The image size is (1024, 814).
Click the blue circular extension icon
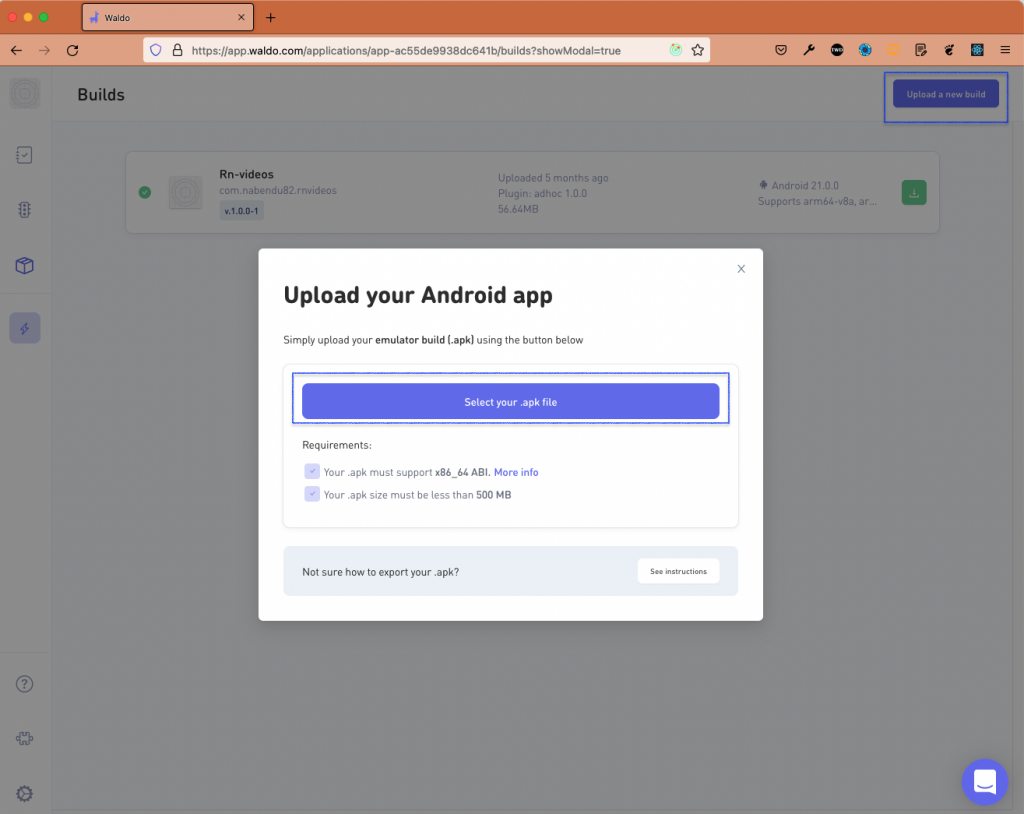coord(865,50)
